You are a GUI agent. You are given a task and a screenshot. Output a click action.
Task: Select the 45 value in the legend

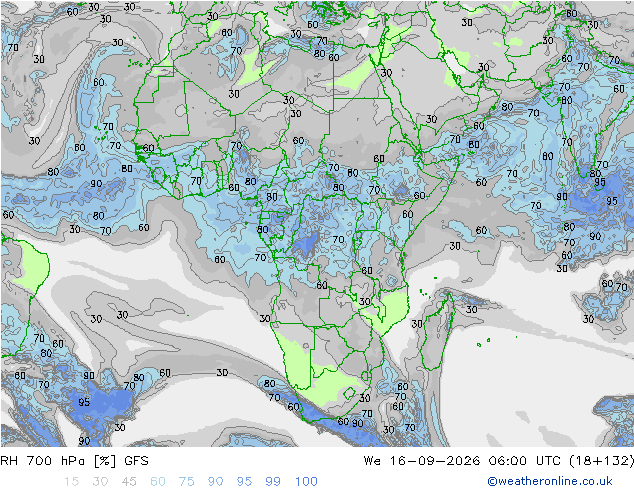coord(129,481)
